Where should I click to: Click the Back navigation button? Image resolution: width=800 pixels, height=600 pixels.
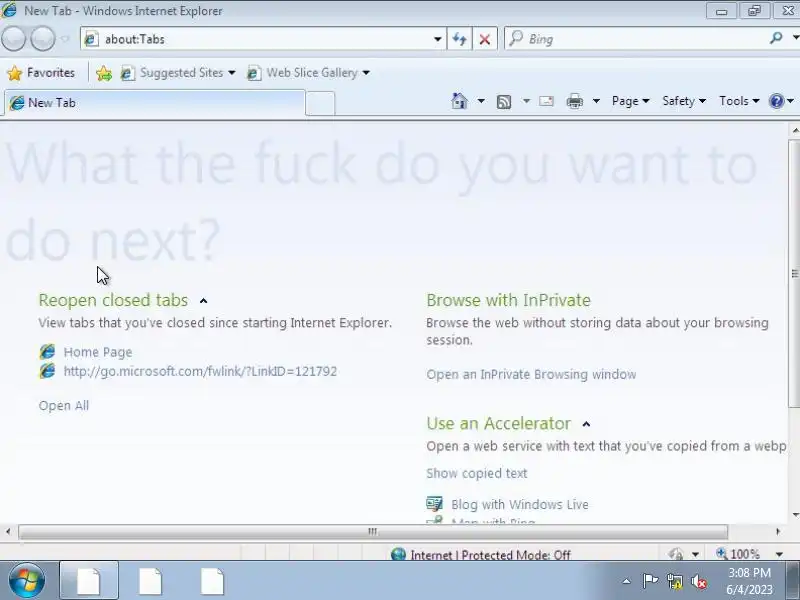pyautogui.click(x=13, y=39)
